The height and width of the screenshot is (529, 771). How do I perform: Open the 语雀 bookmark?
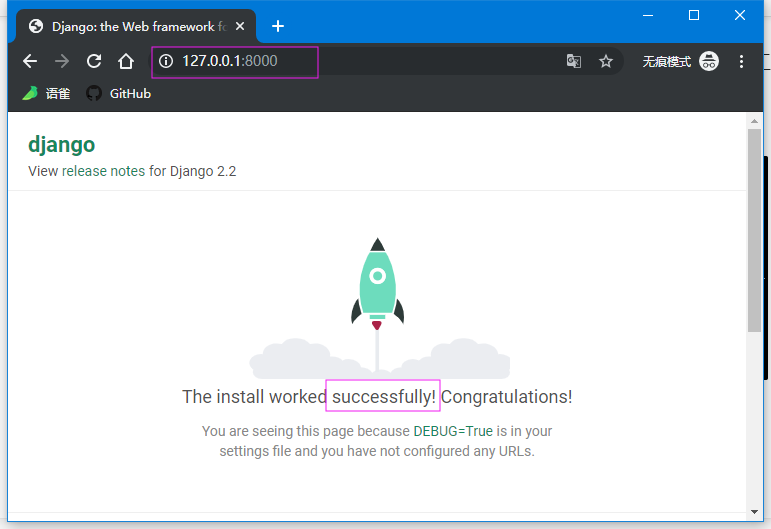coord(47,93)
